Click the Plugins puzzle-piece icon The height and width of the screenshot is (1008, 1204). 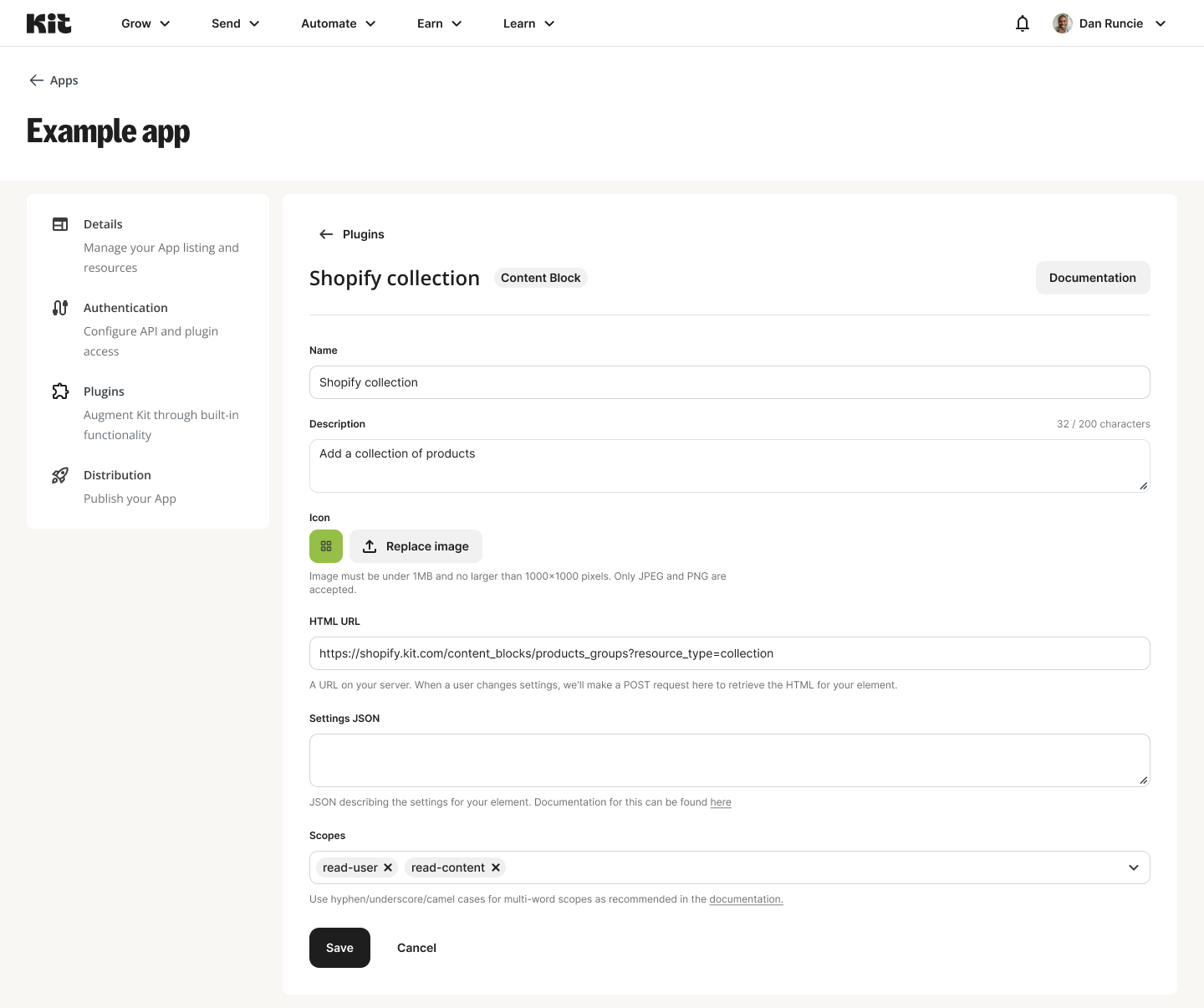60,391
